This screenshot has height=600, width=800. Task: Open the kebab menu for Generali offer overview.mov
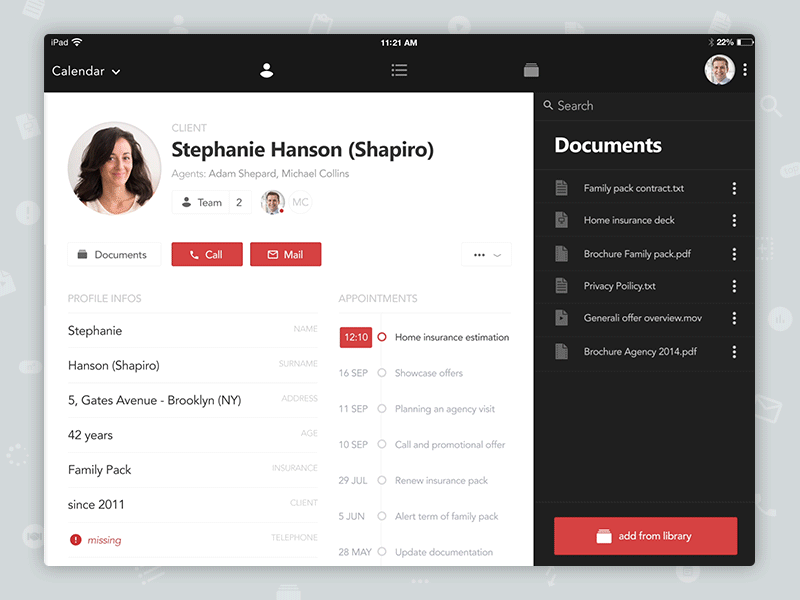(734, 318)
